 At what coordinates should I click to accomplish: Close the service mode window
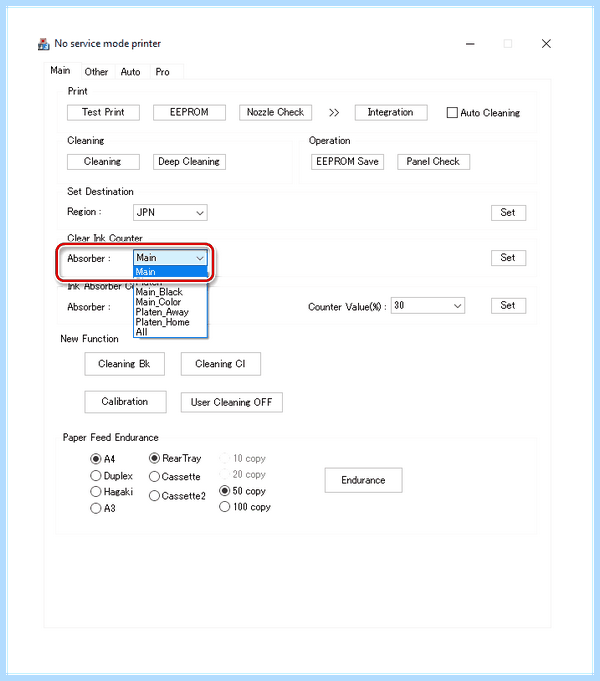point(547,44)
